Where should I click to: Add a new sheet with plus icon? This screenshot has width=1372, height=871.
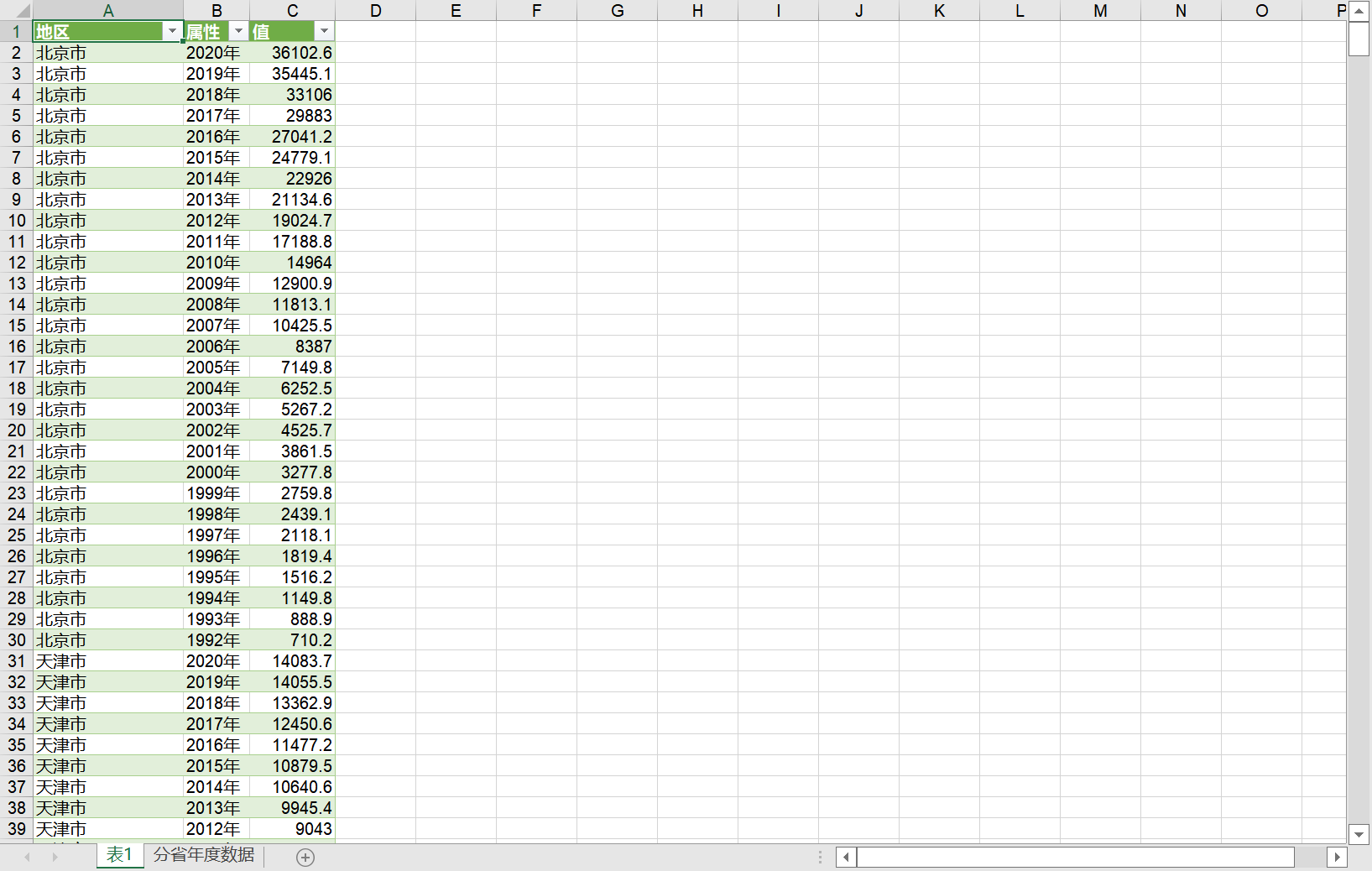click(305, 857)
